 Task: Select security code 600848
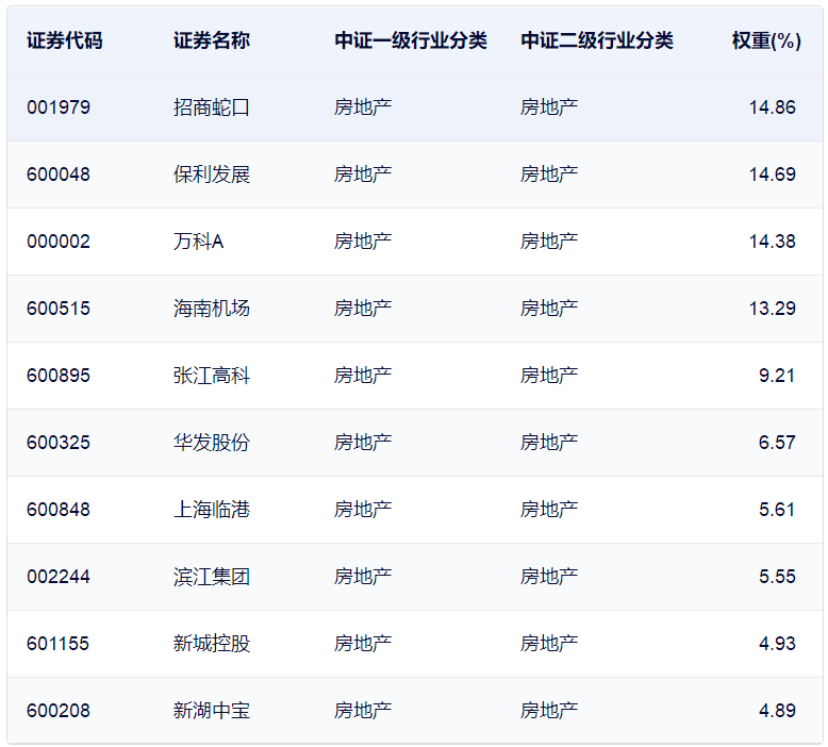pyautogui.click(x=59, y=509)
